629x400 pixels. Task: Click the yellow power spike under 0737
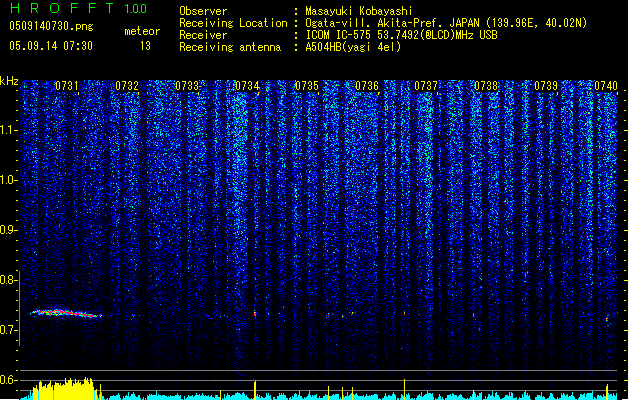click(404, 389)
